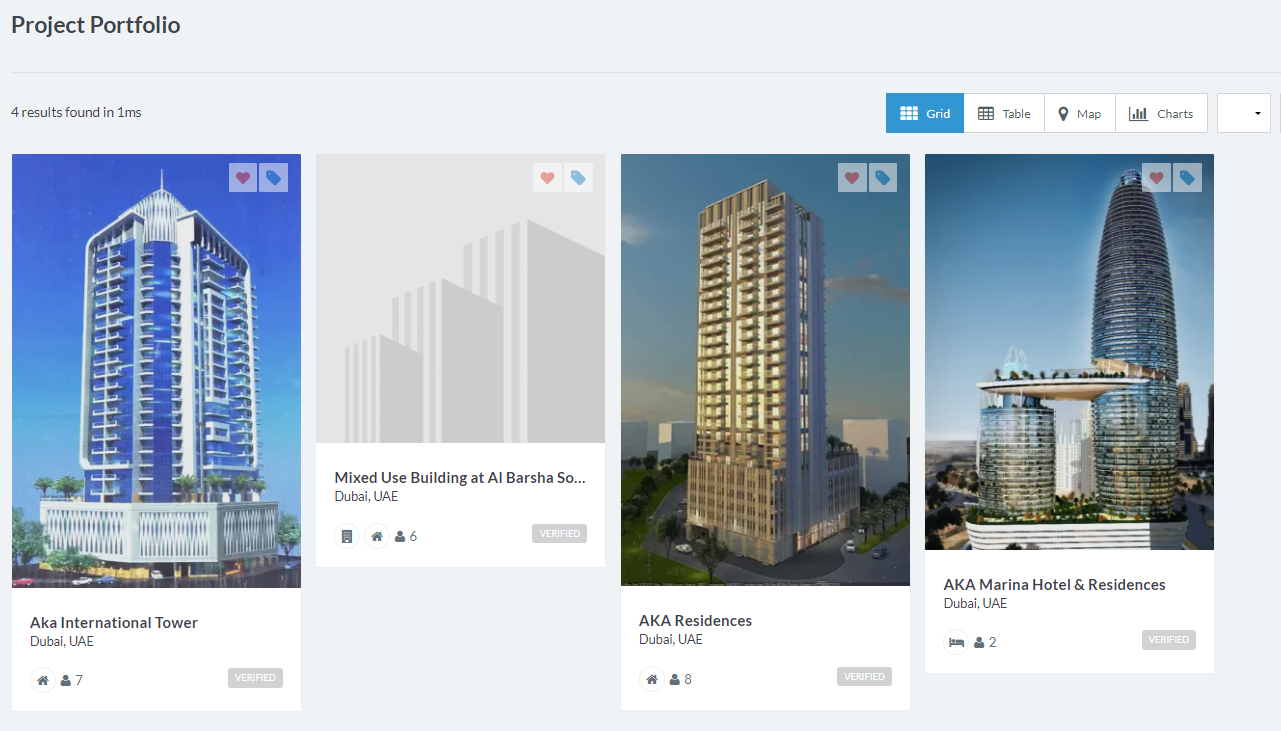This screenshot has width=1281, height=731.
Task: Toggle favorite heart on AKA Residences
Action: tap(852, 178)
